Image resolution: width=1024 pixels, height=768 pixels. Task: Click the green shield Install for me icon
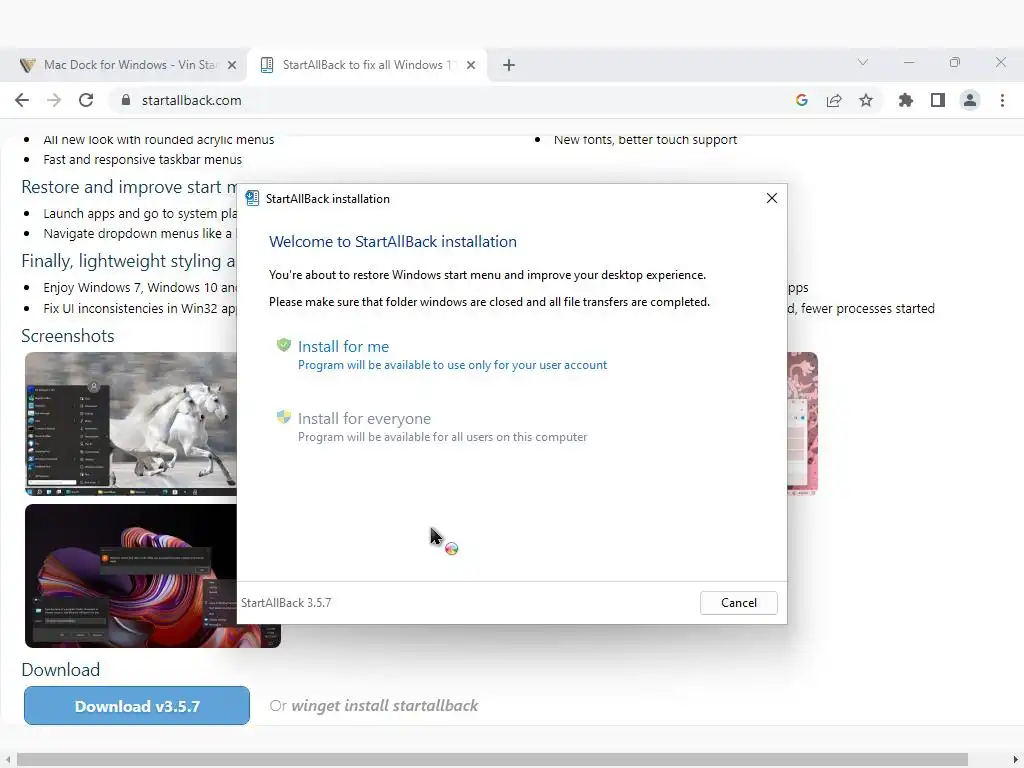coord(283,345)
